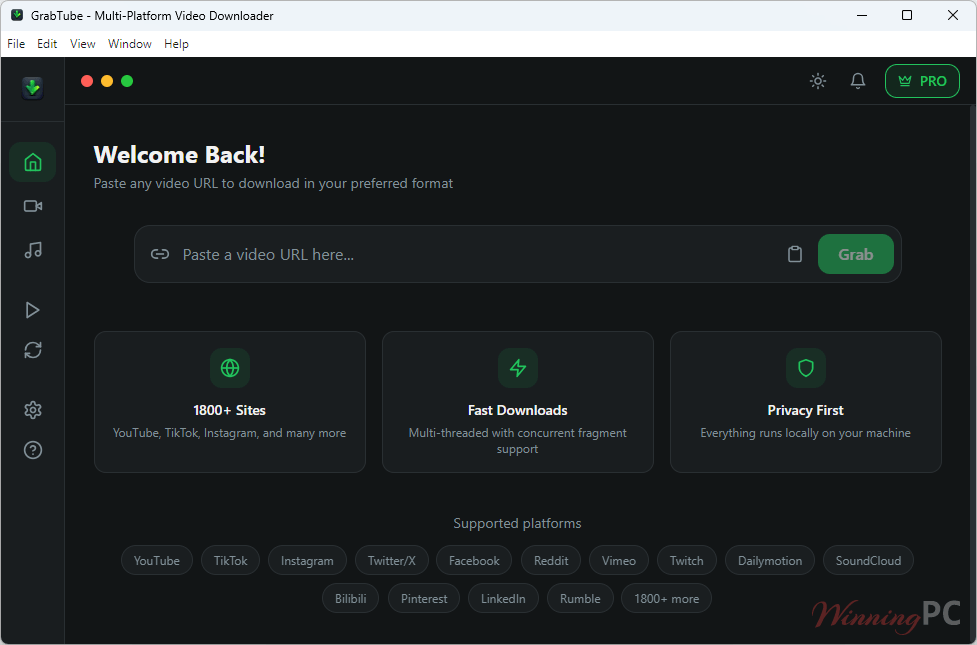The height and width of the screenshot is (645, 977).
Task: Open the Edit menu
Action: click(47, 44)
